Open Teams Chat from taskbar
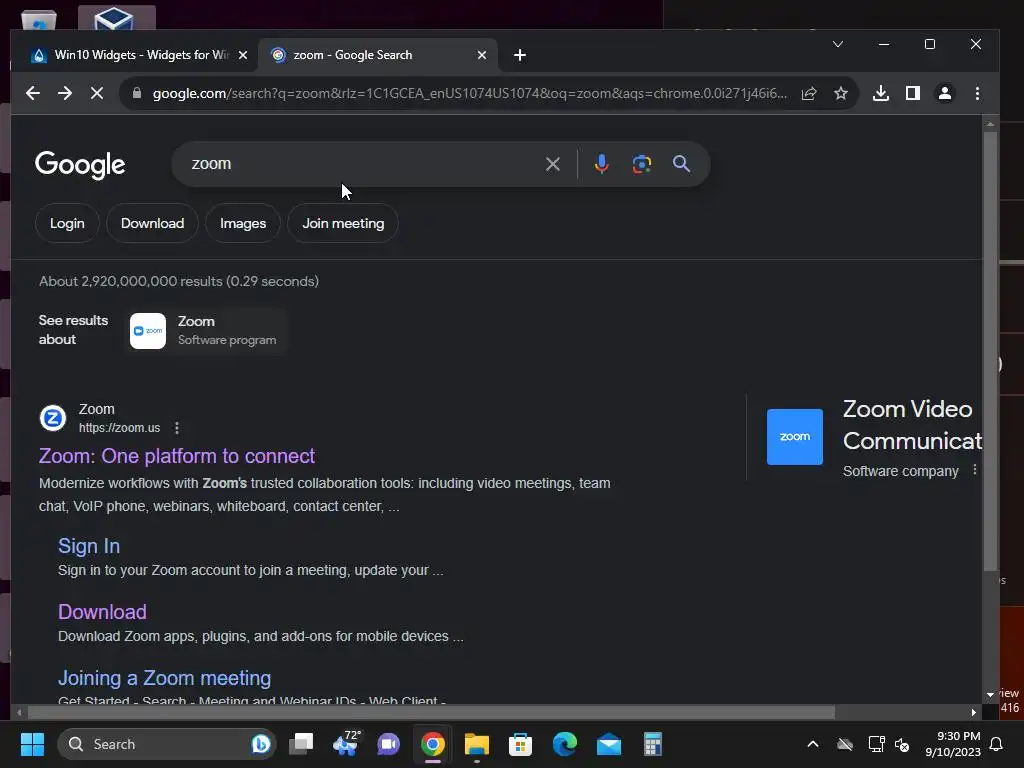 pyautogui.click(x=389, y=744)
